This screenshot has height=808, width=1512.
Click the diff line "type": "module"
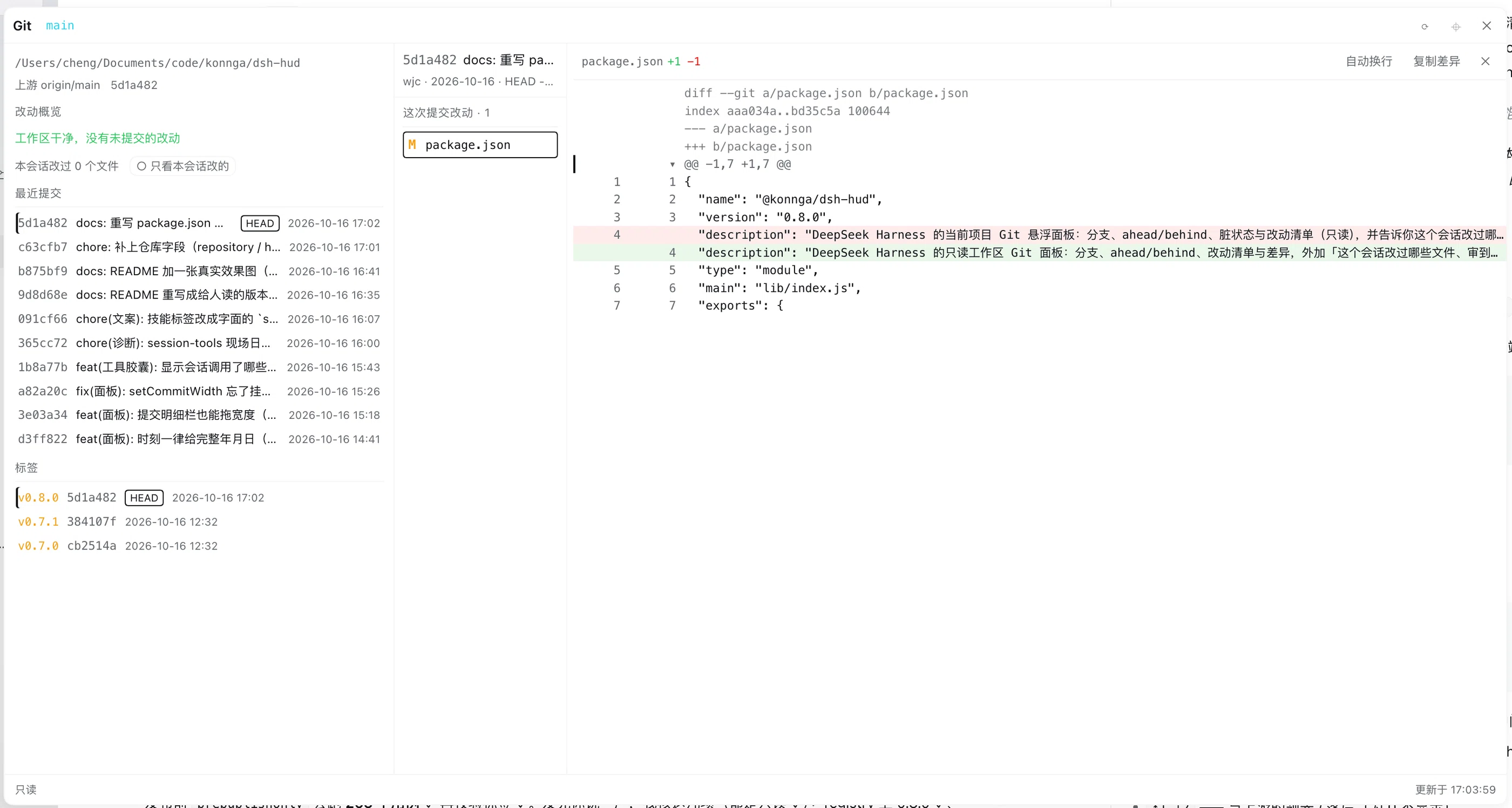click(758, 270)
